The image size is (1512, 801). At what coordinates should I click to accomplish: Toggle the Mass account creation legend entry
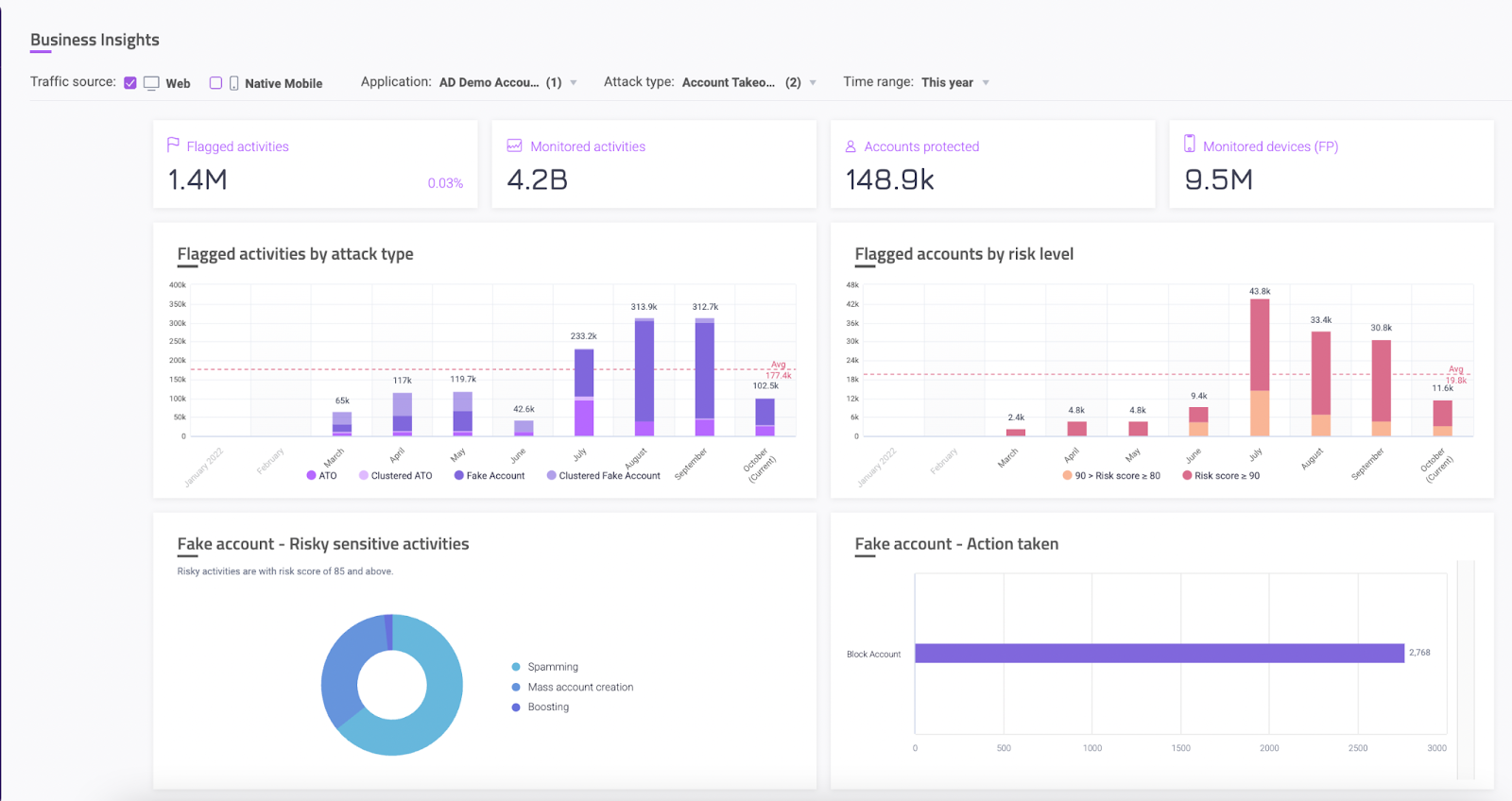coord(573,688)
